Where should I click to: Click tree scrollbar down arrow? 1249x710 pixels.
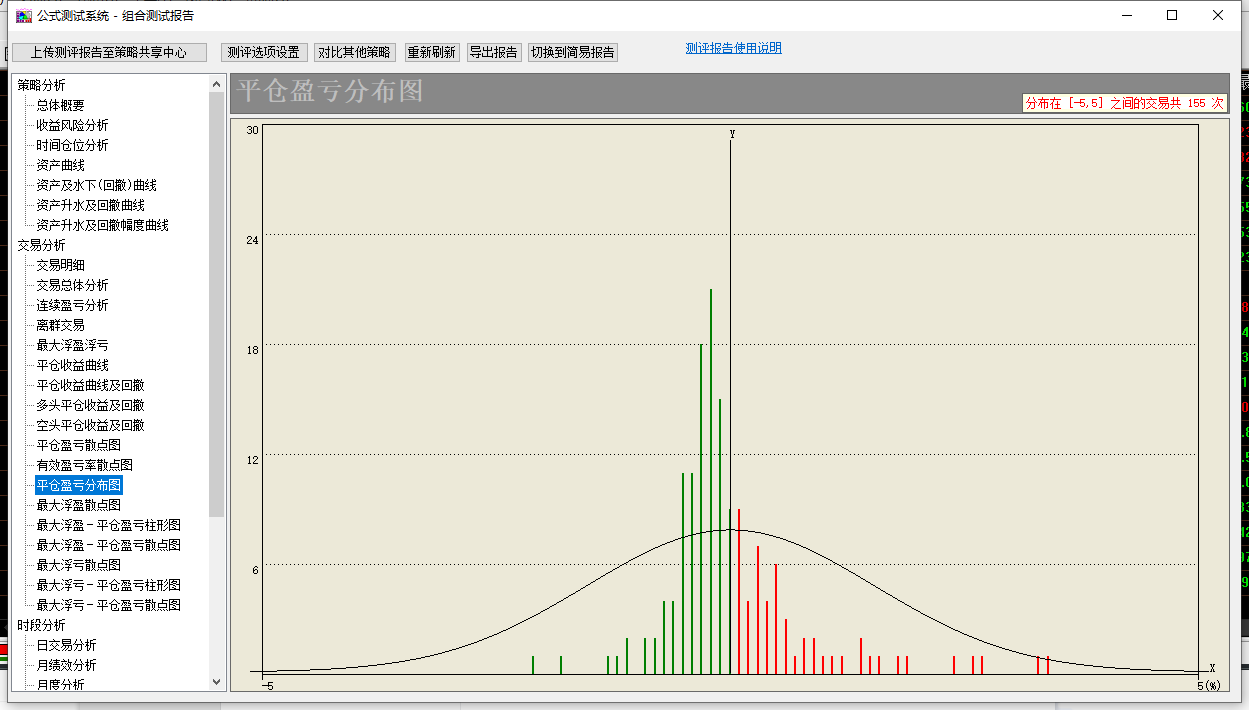coord(217,682)
